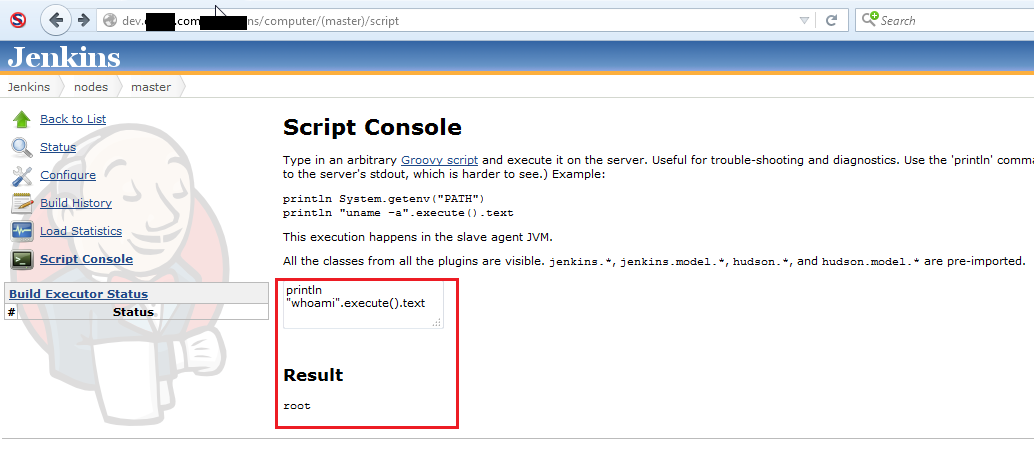Click inside the Groovy script text area
The image size is (1034, 451).
(x=362, y=305)
